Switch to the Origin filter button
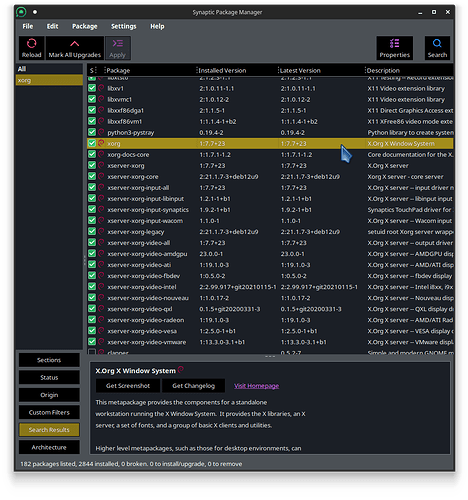Viewport: 468px width, 500px height. click(x=49, y=395)
